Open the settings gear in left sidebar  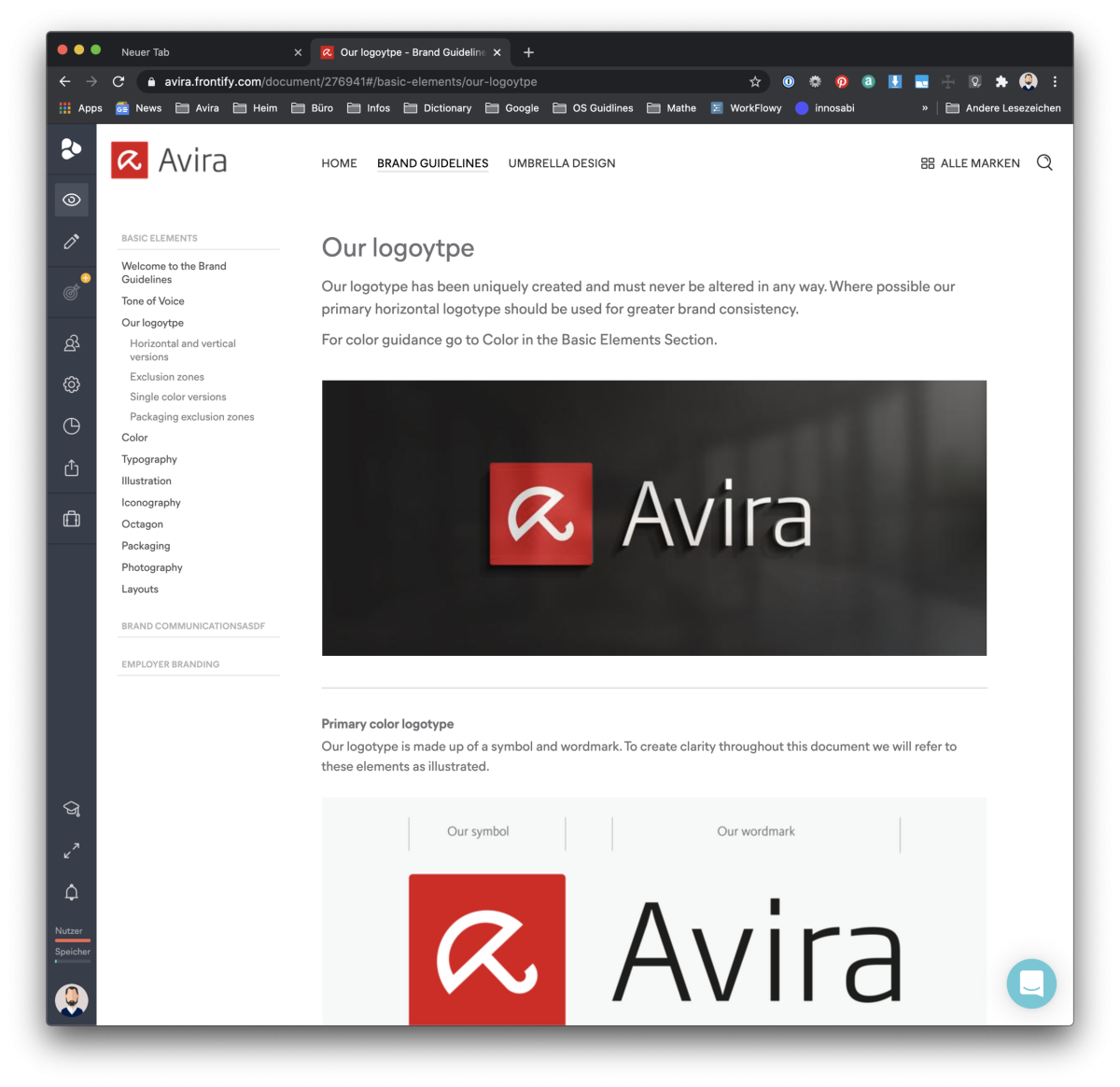(x=71, y=384)
